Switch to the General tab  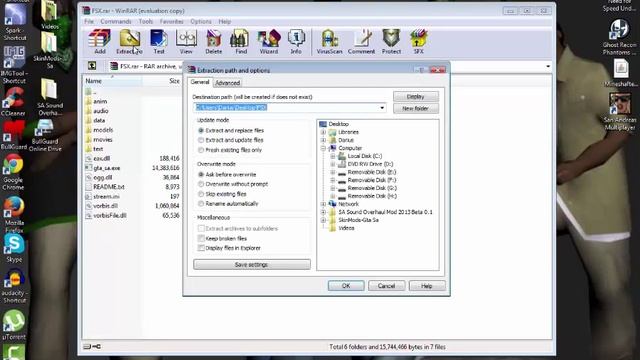[200, 82]
